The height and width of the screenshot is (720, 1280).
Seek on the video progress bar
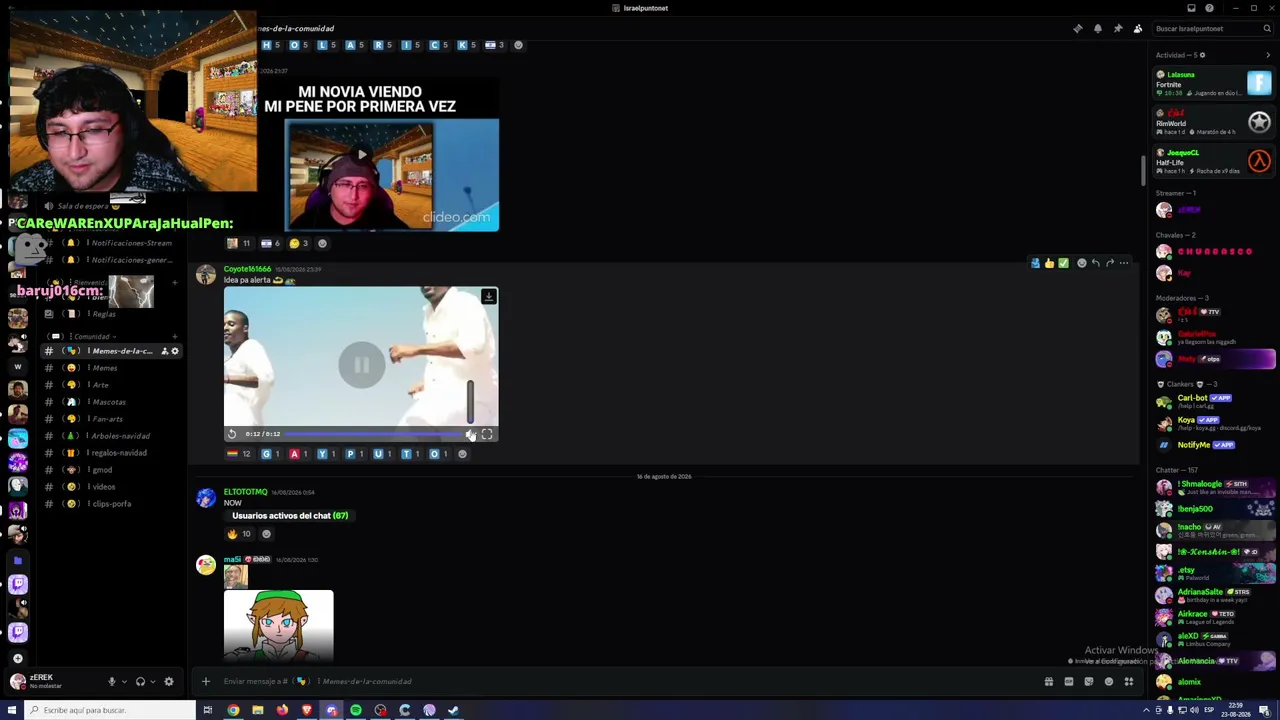(374, 434)
